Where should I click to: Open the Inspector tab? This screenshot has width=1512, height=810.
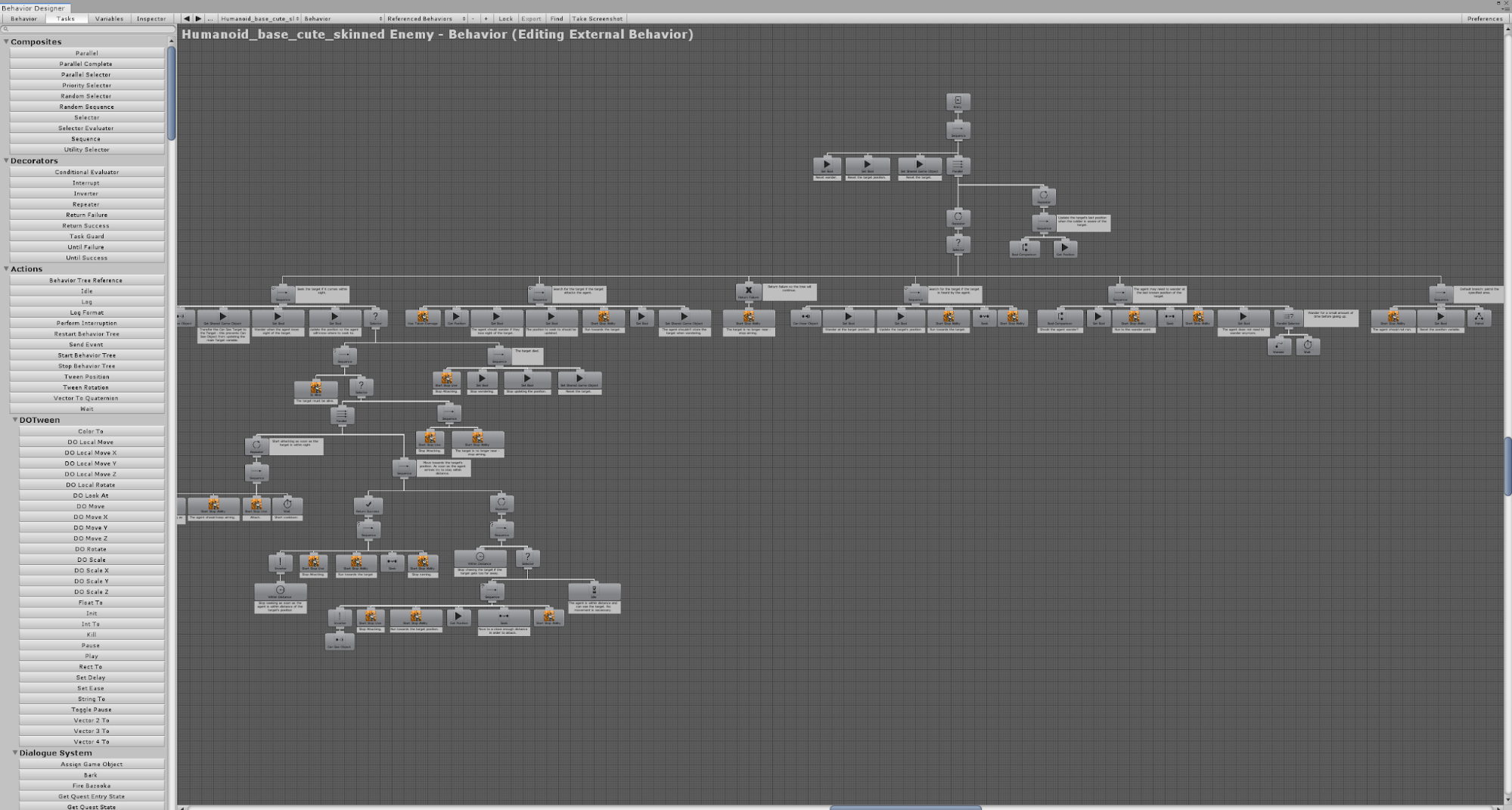point(151,19)
